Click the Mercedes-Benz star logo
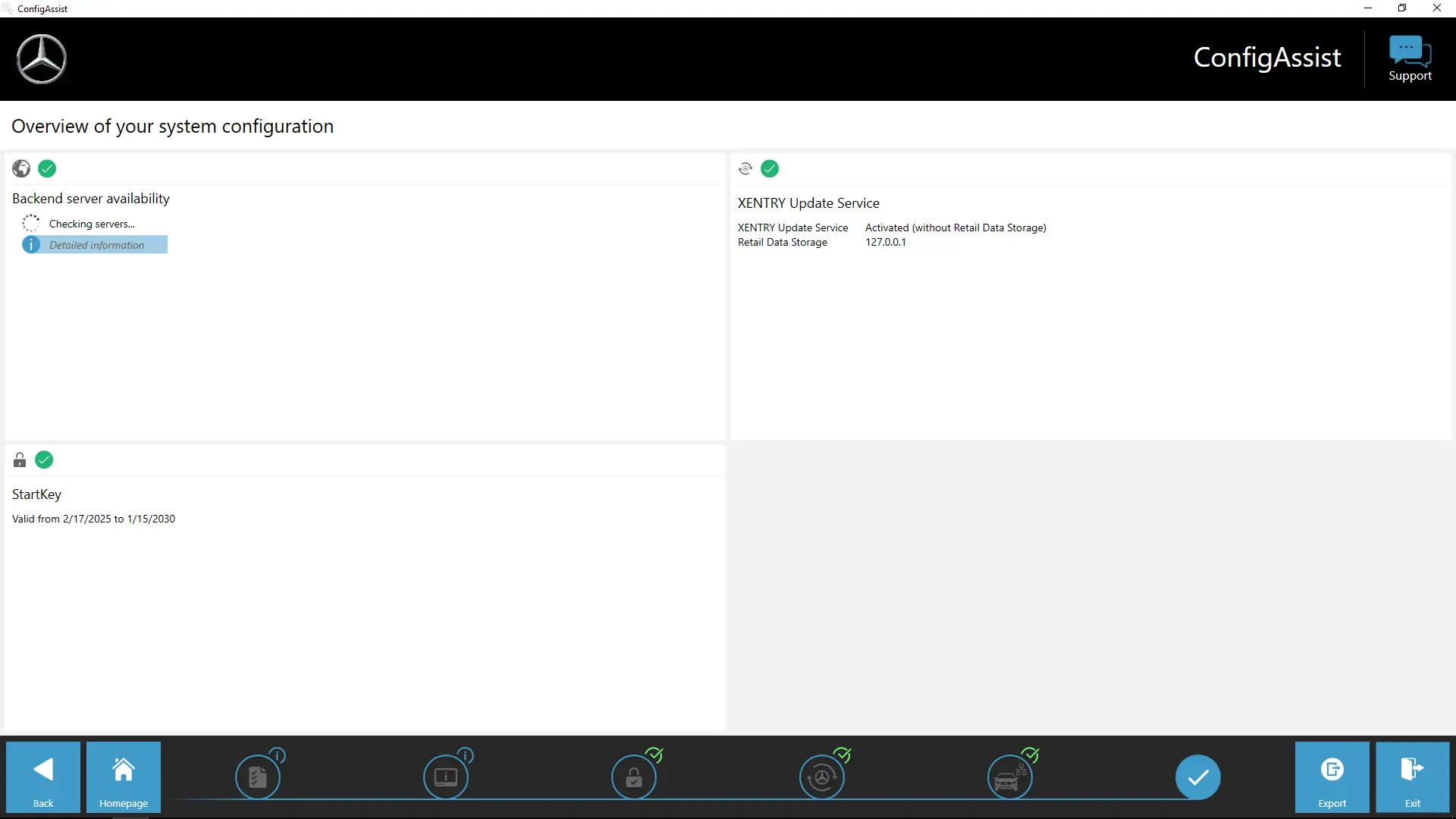Screen dimensions: 1456x819 [x=42, y=59]
